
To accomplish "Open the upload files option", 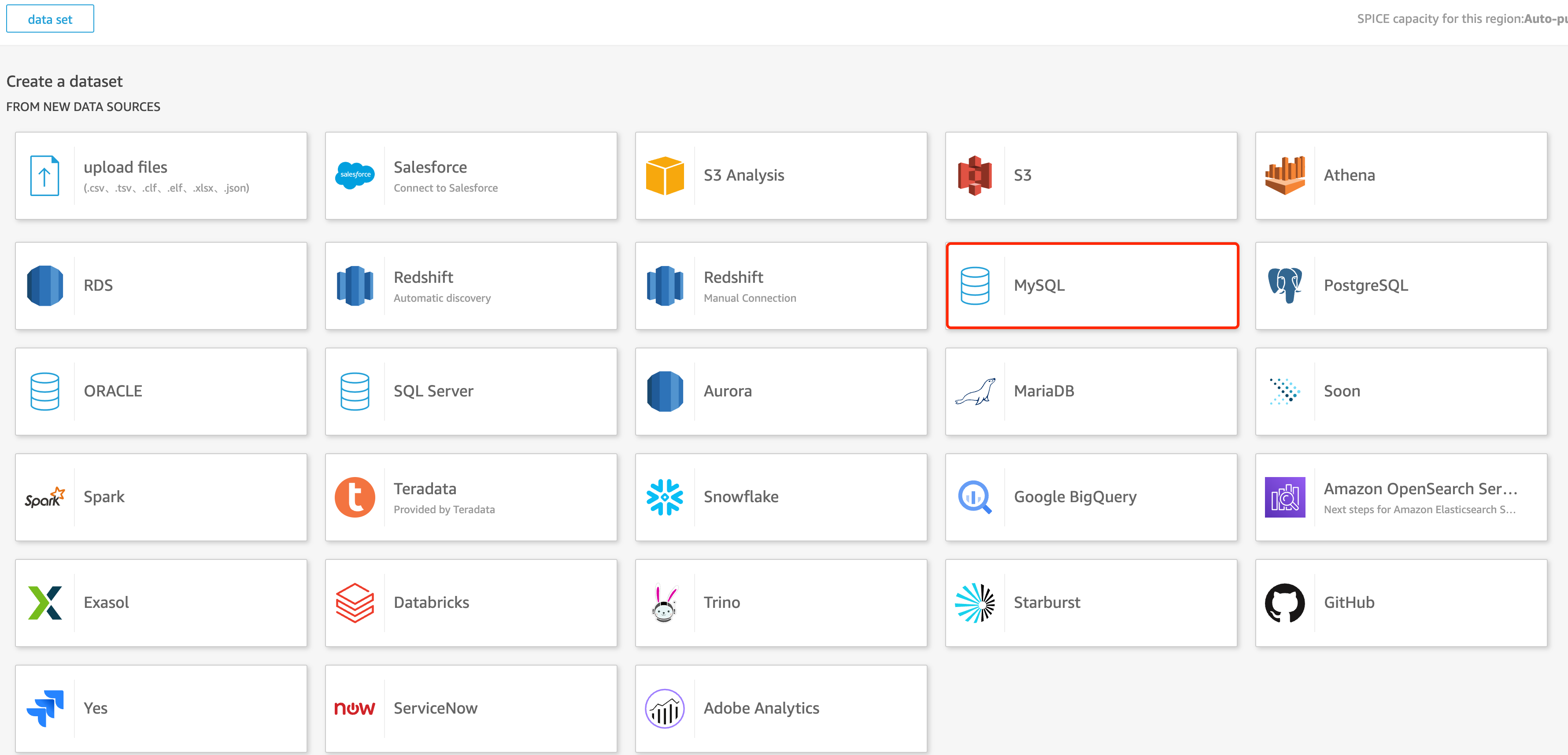I will (x=161, y=175).
